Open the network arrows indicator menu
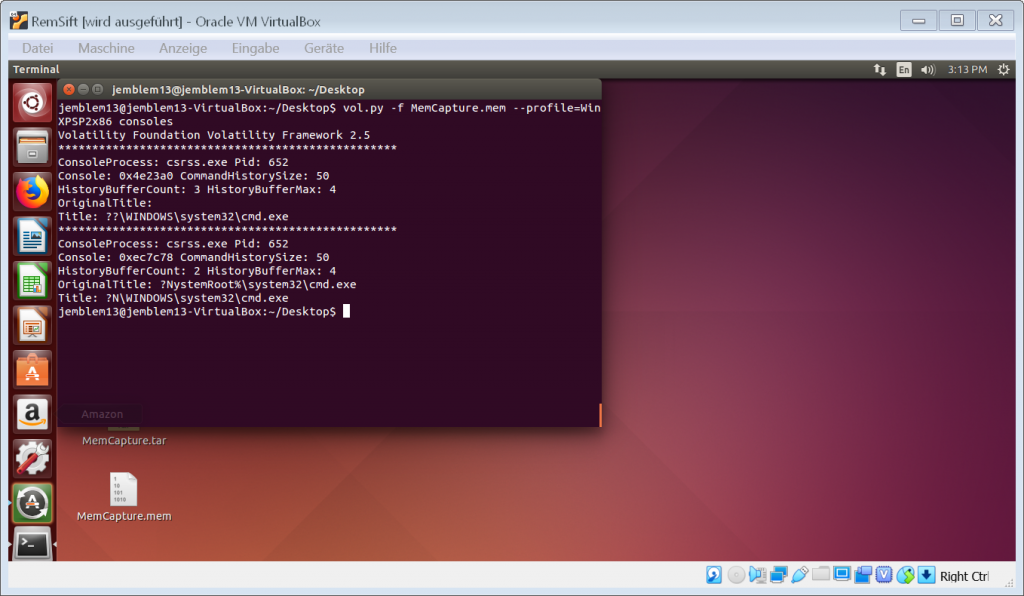Image resolution: width=1024 pixels, height=596 pixels. [x=880, y=70]
